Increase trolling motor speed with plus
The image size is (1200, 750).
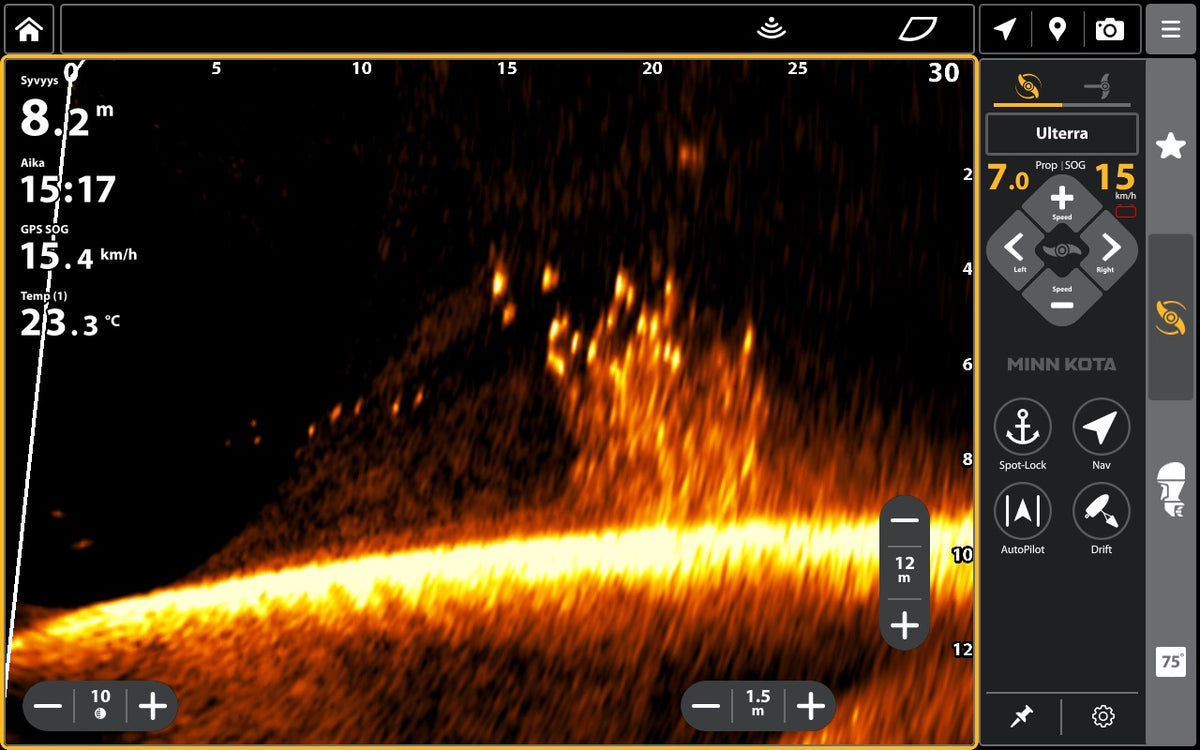point(1062,199)
